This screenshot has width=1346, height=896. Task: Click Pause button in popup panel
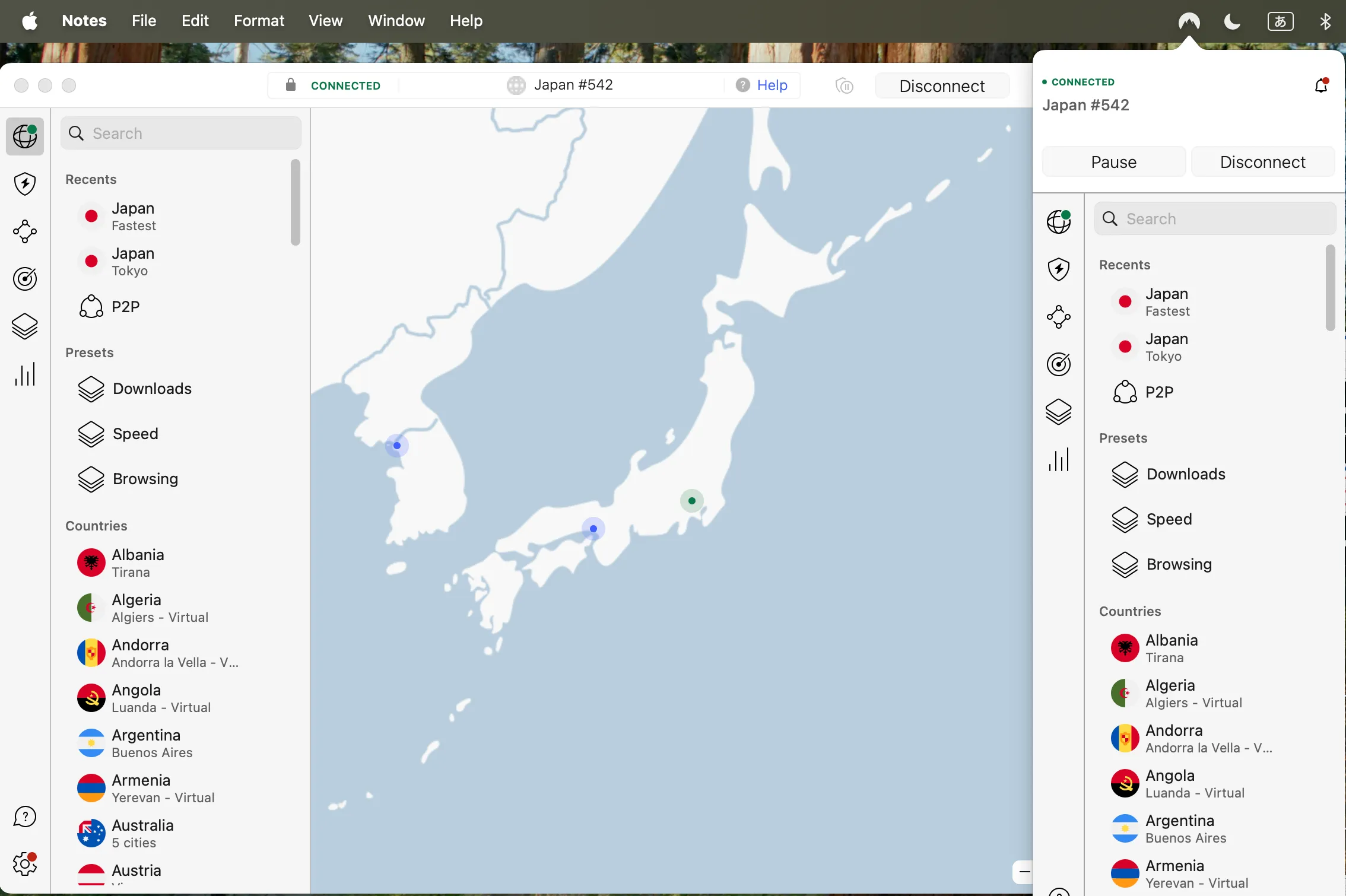coord(1113,162)
